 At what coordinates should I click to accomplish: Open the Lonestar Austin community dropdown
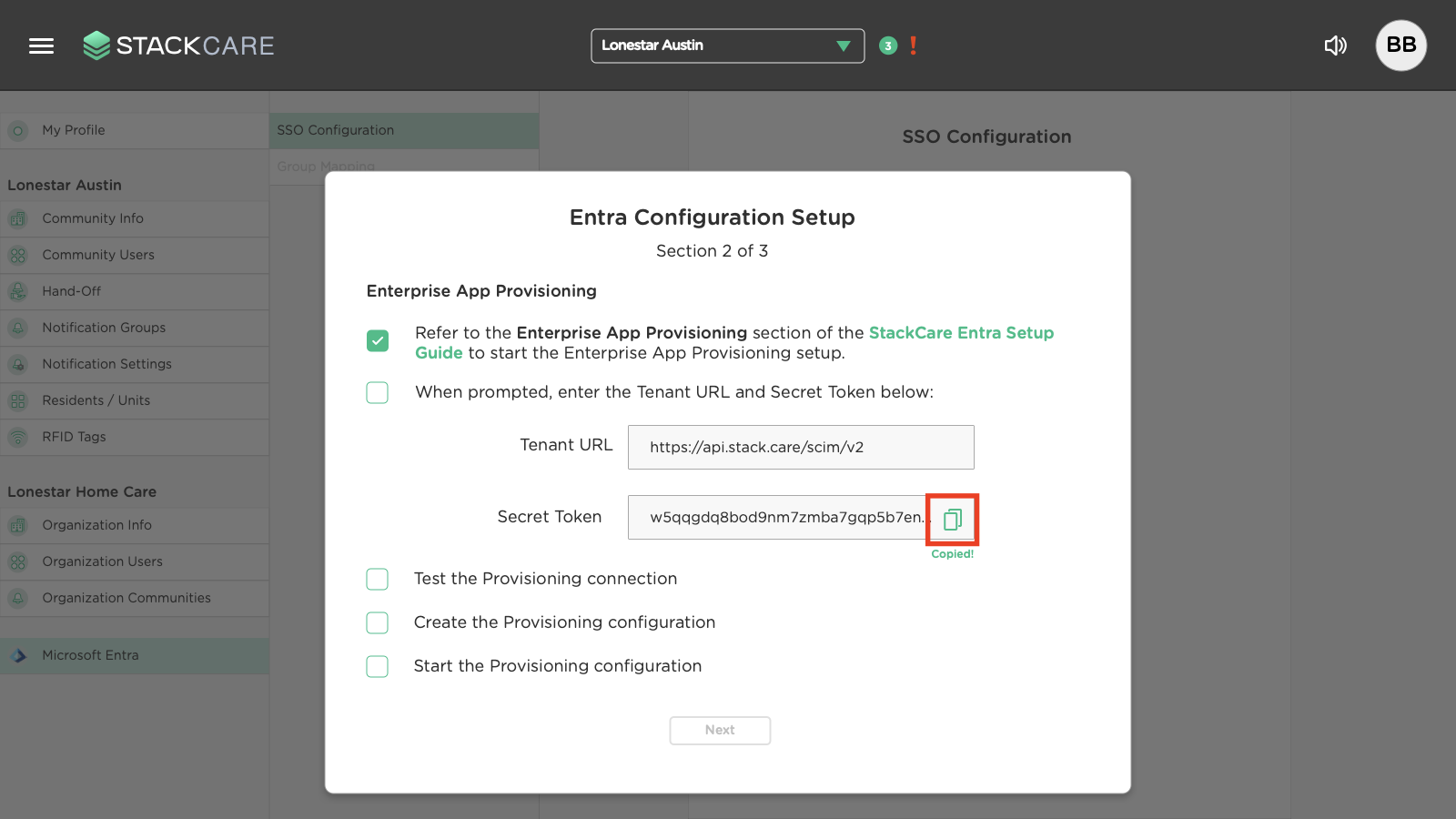click(x=727, y=45)
